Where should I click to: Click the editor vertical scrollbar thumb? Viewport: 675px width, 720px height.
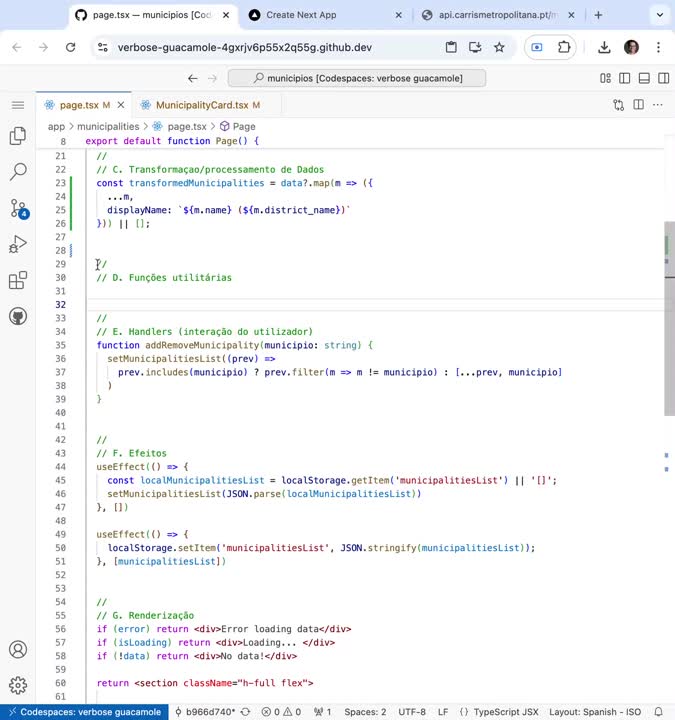click(669, 319)
